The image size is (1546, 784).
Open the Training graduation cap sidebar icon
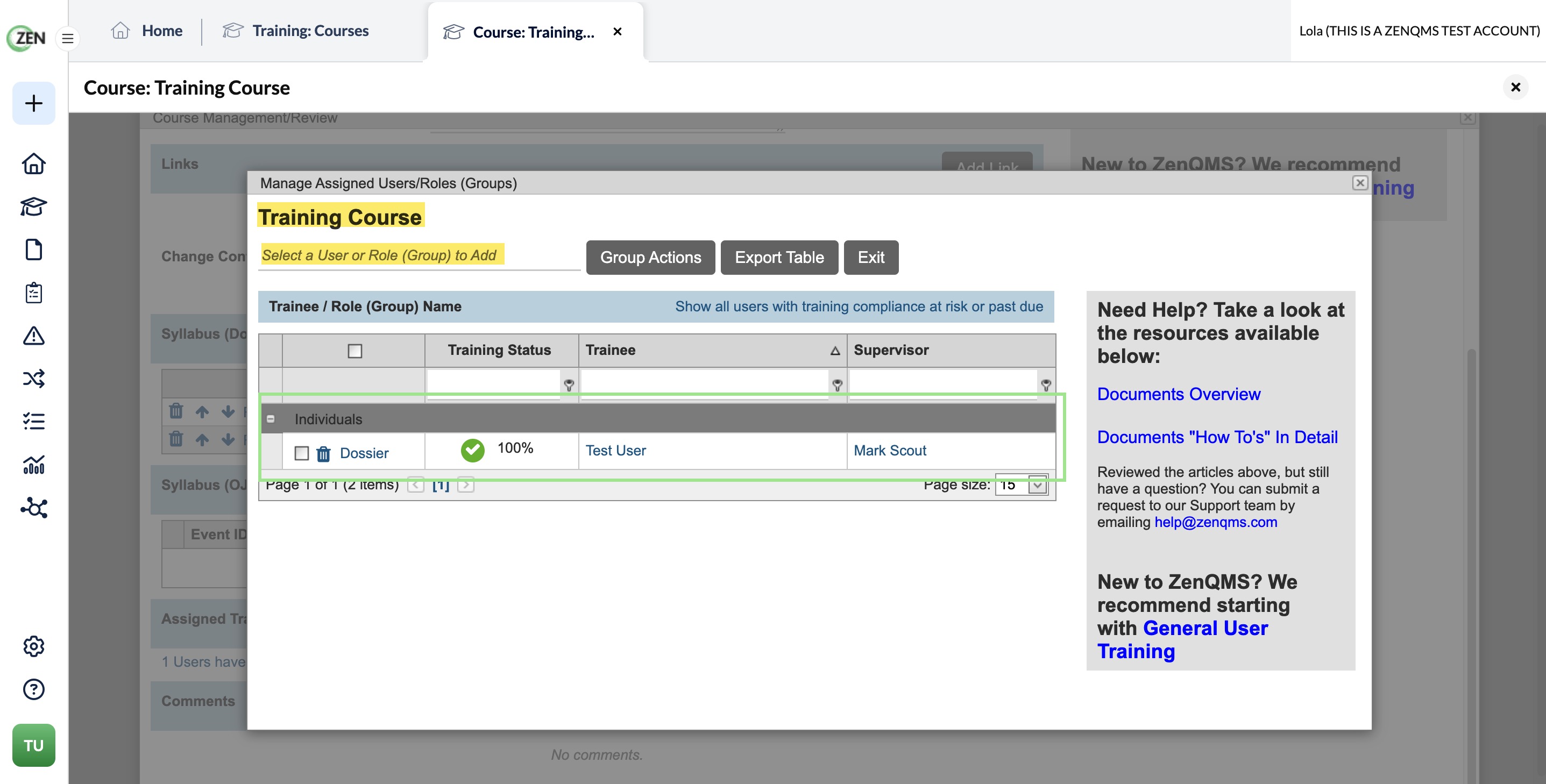[x=33, y=206]
